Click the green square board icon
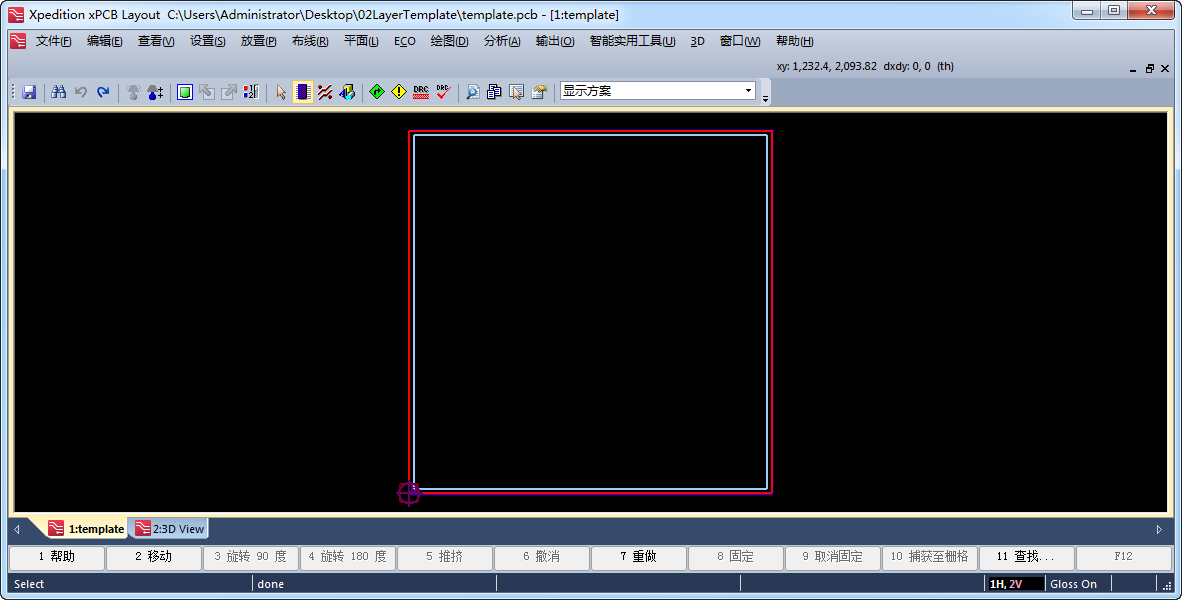1182x600 pixels. point(185,92)
